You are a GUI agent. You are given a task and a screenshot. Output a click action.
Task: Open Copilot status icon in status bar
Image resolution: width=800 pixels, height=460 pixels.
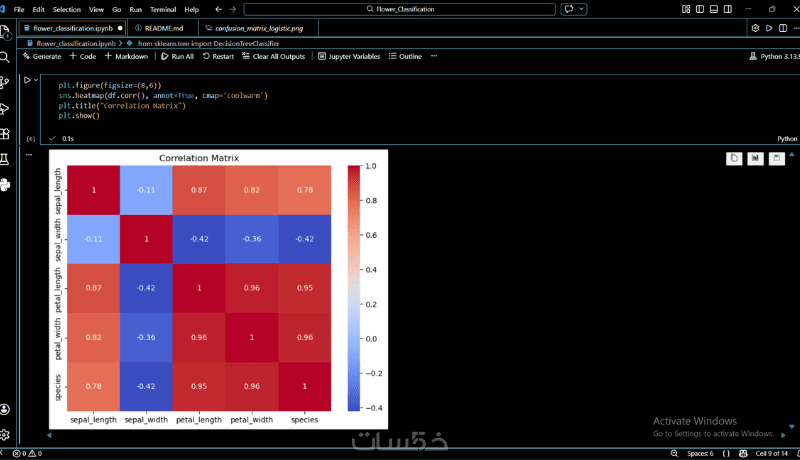[x=743, y=453]
